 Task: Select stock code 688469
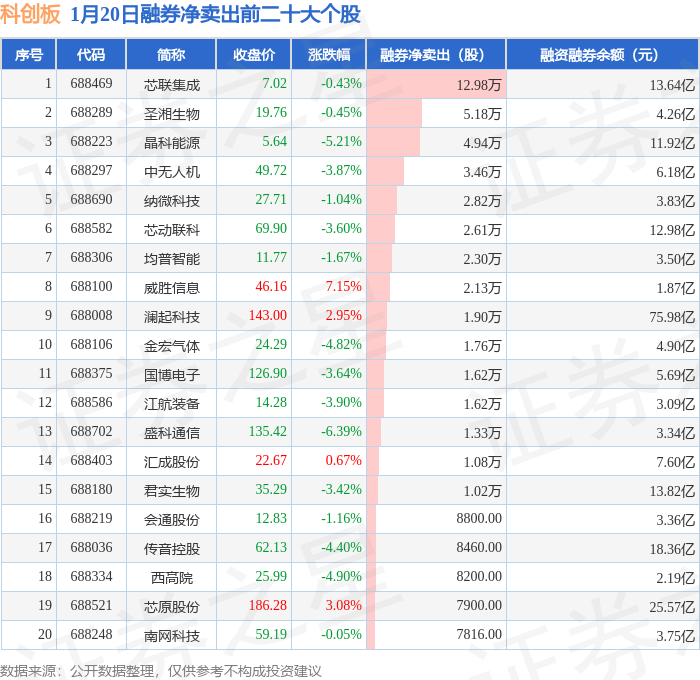click(91, 83)
